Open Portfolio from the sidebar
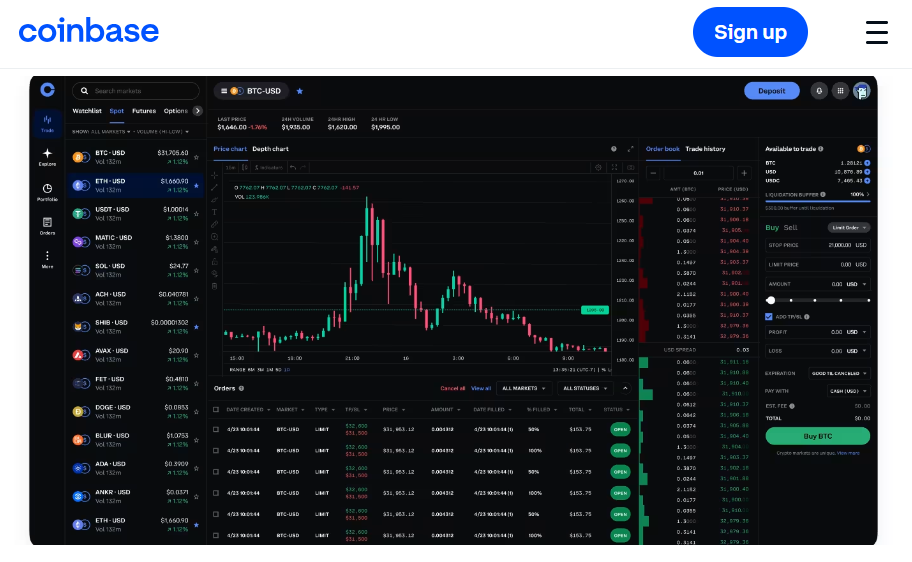The height and width of the screenshot is (562, 912). tap(47, 191)
